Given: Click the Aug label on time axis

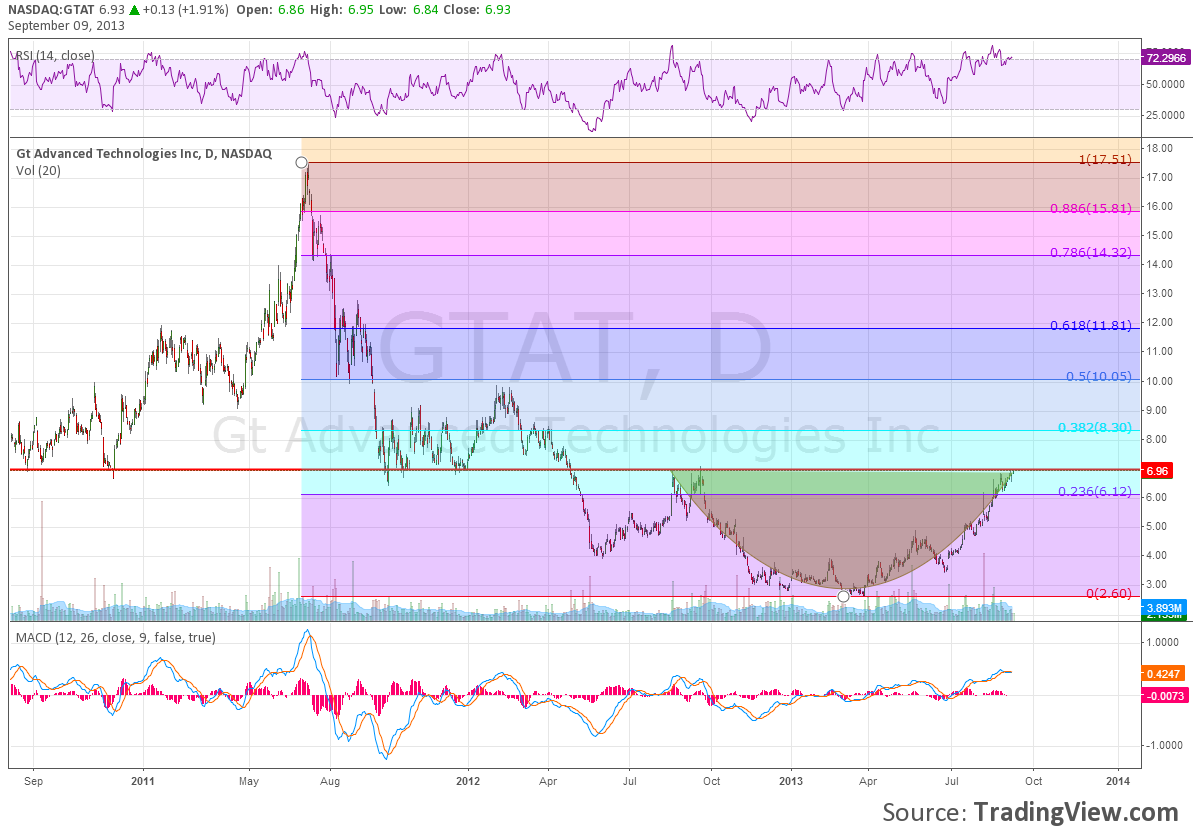Looking at the screenshot, I should [329, 780].
